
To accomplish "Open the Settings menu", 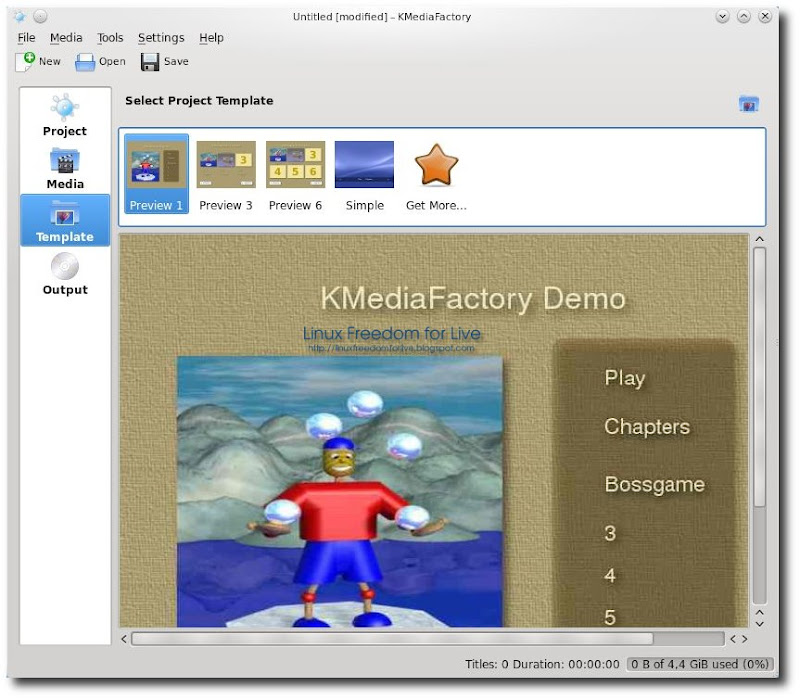I will tap(161, 38).
